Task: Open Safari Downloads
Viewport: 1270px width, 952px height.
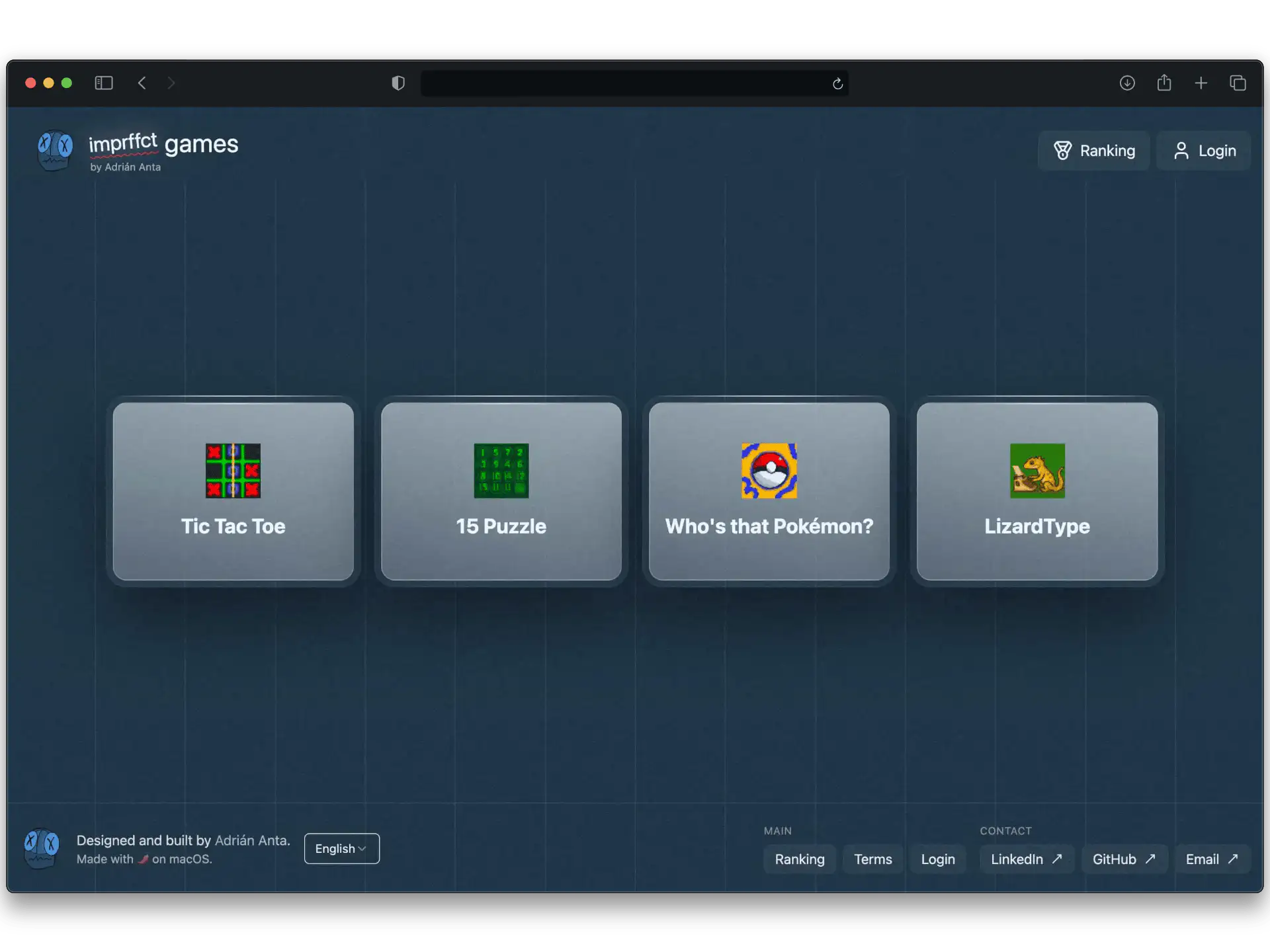Action: [1126, 83]
